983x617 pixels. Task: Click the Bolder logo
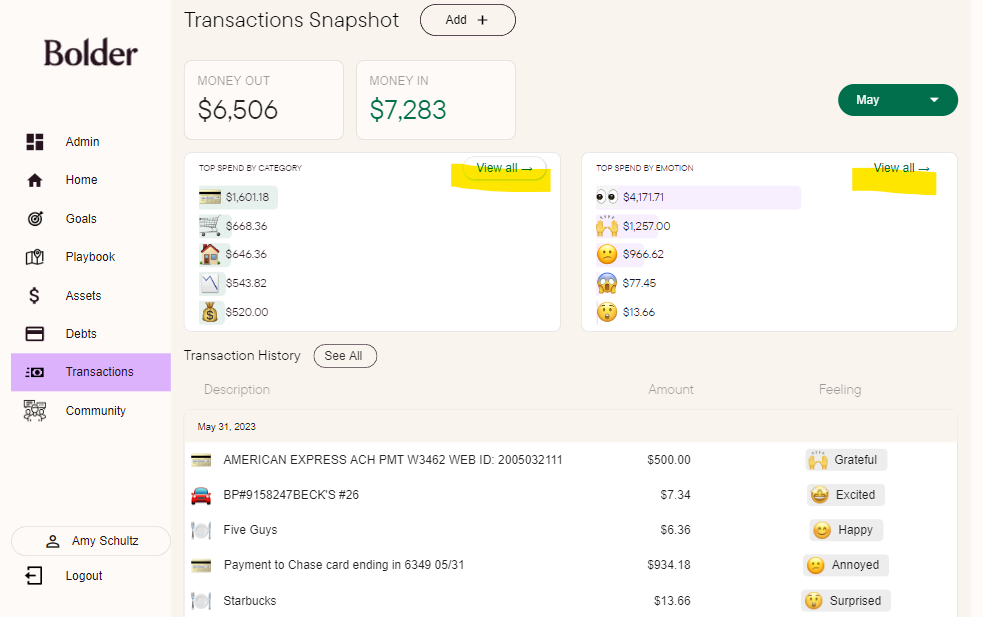pyautogui.click(x=91, y=53)
